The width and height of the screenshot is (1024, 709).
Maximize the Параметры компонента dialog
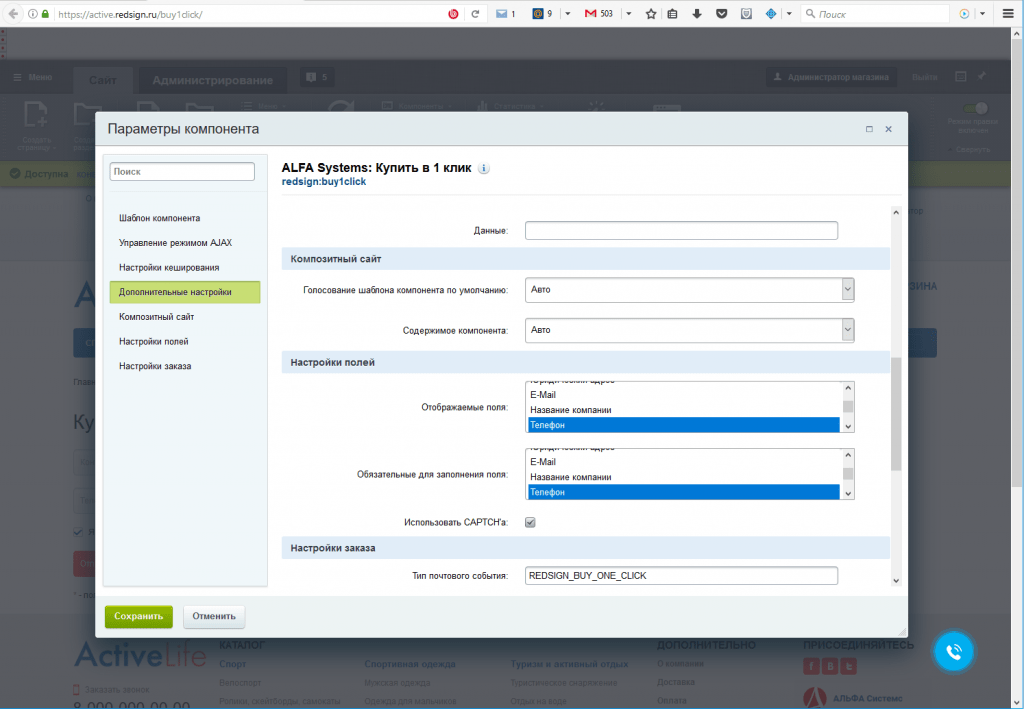tap(869, 129)
